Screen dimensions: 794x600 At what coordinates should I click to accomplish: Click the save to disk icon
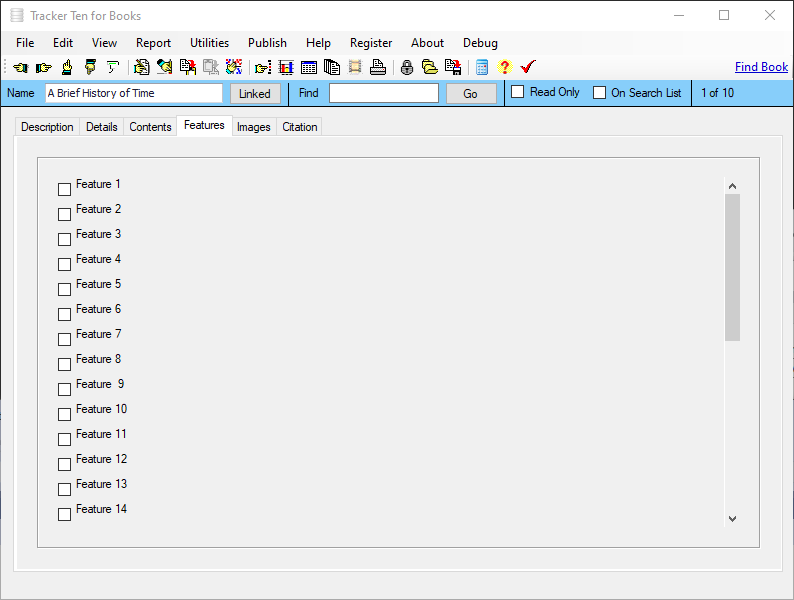453,67
